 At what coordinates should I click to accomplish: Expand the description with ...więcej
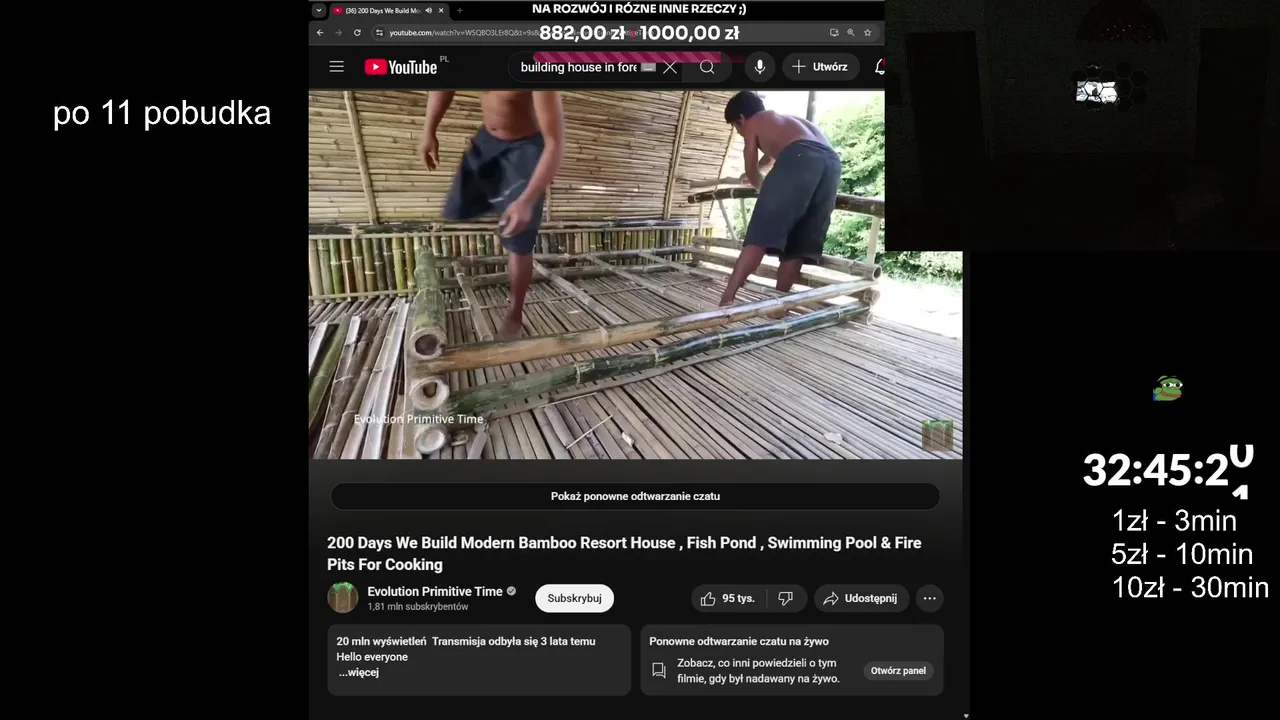click(358, 672)
